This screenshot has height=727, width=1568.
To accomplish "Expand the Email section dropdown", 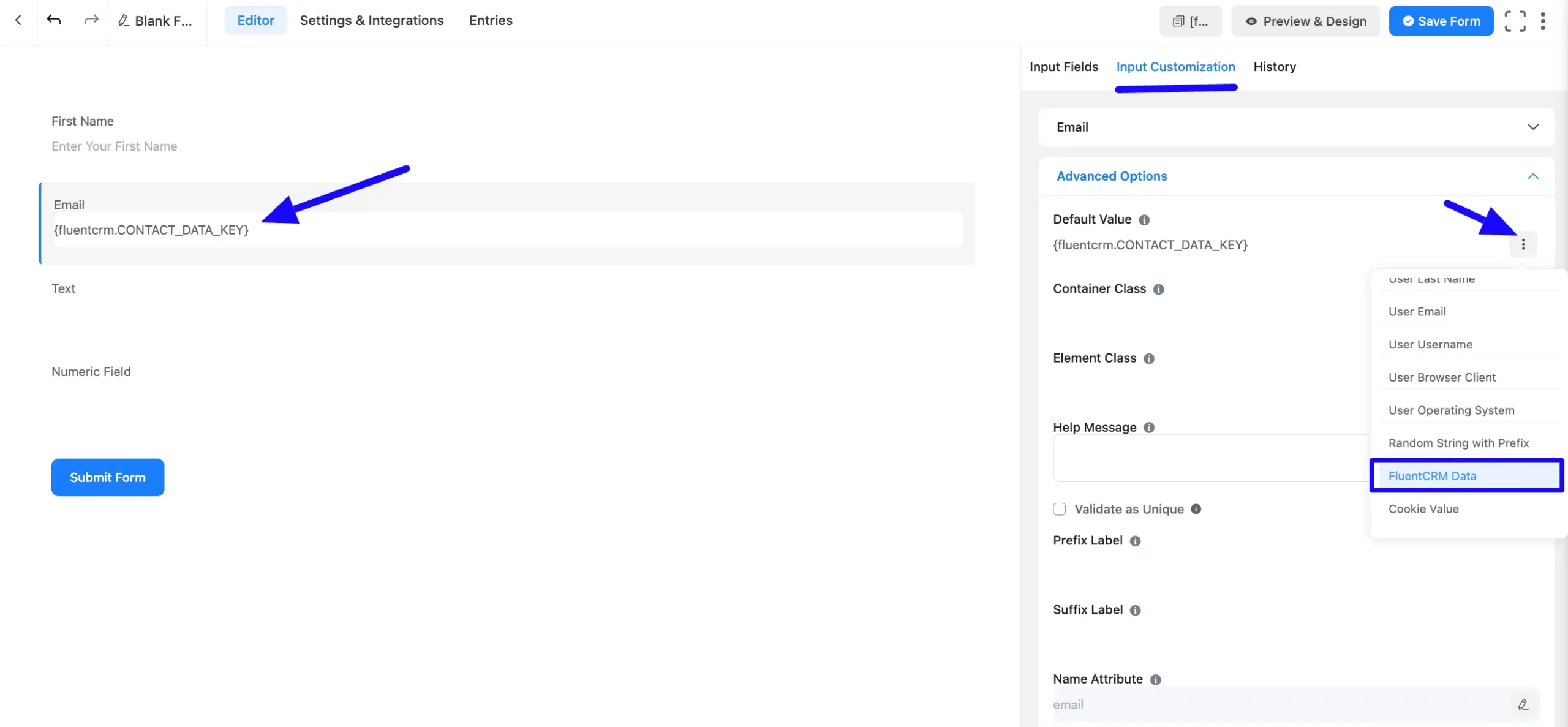I will point(1296,127).
